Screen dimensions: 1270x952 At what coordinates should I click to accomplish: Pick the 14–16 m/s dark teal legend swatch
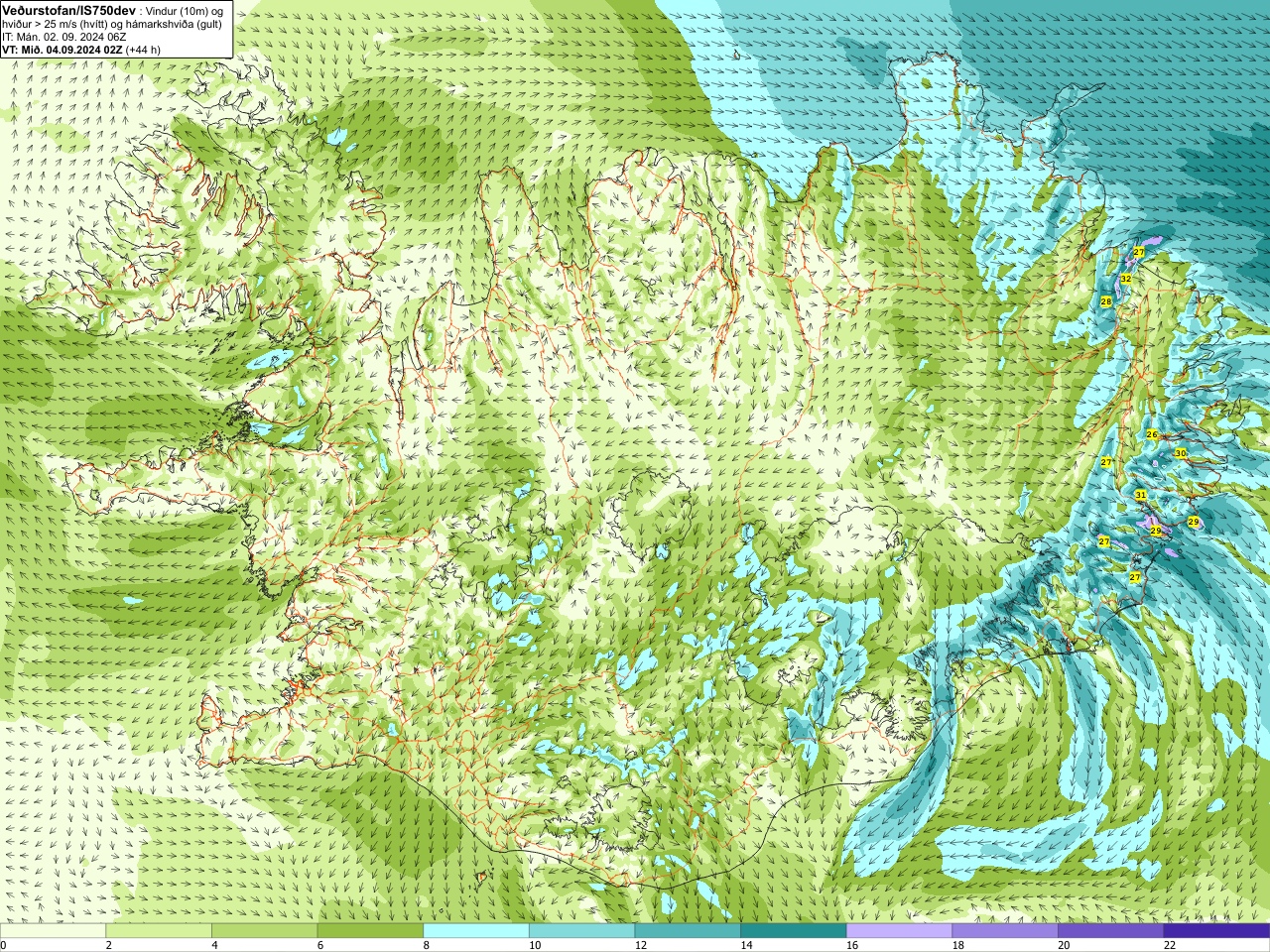coord(794,931)
